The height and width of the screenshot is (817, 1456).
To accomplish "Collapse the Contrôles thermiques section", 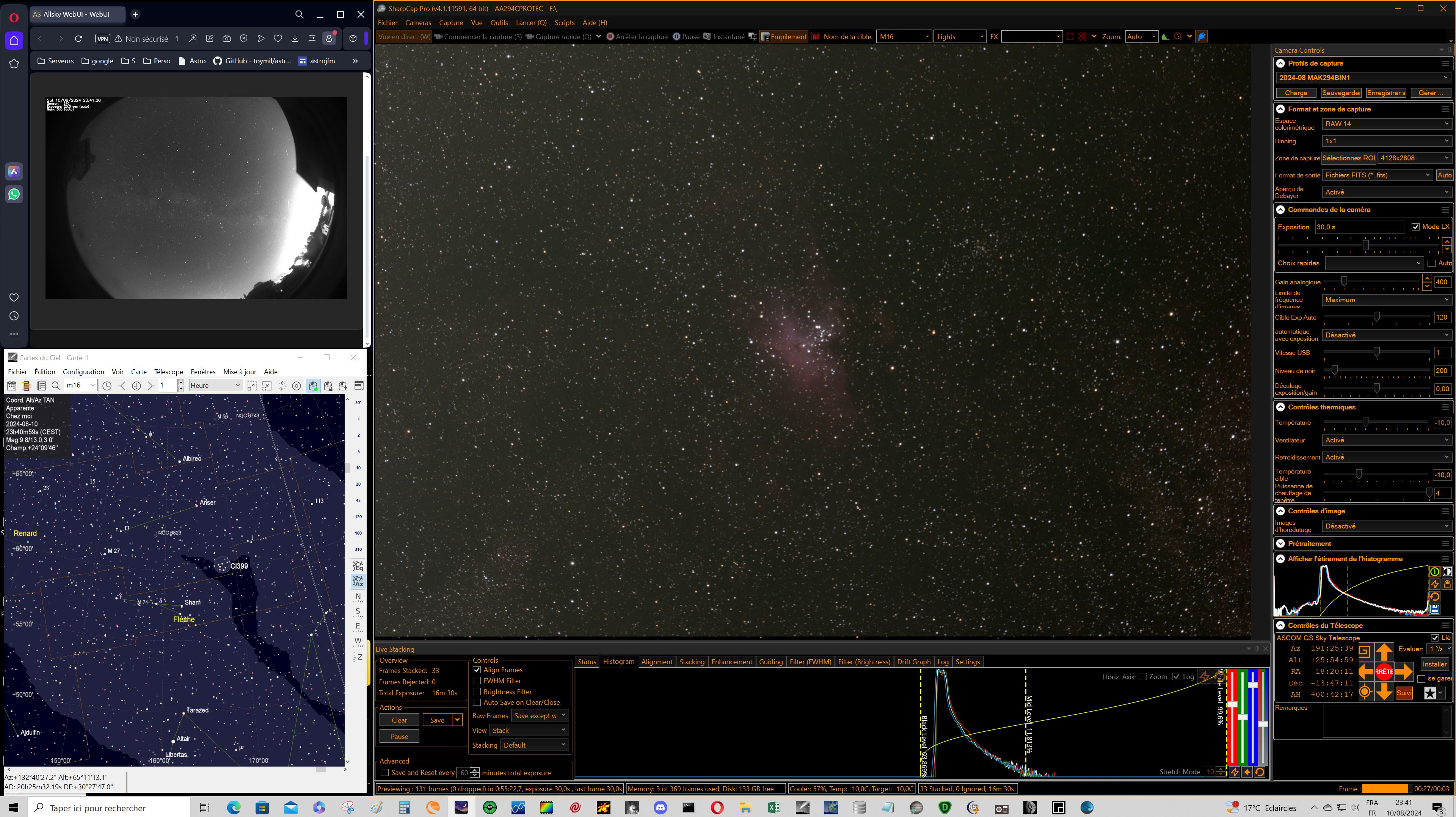I will tap(1280, 407).
